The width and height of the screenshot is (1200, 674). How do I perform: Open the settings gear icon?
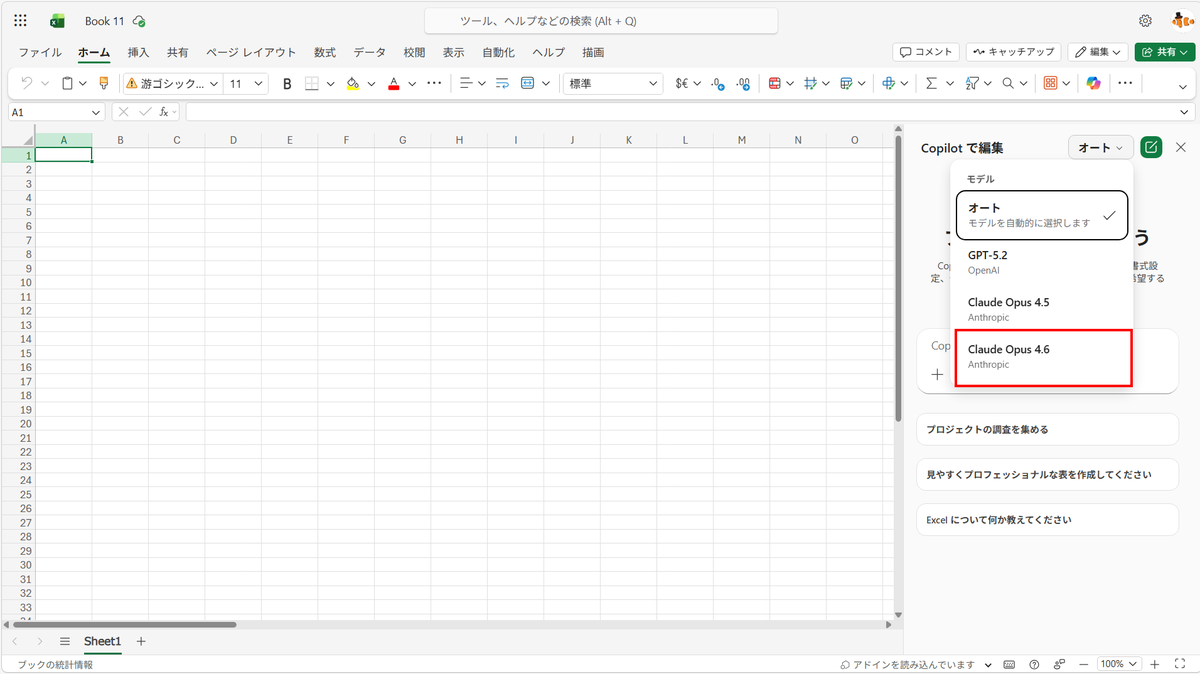[1145, 20]
